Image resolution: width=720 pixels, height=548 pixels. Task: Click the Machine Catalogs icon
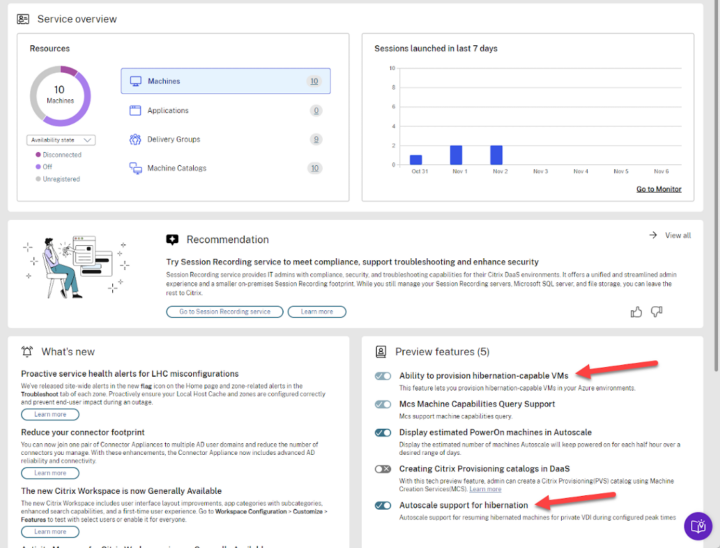pyautogui.click(x=136, y=168)
